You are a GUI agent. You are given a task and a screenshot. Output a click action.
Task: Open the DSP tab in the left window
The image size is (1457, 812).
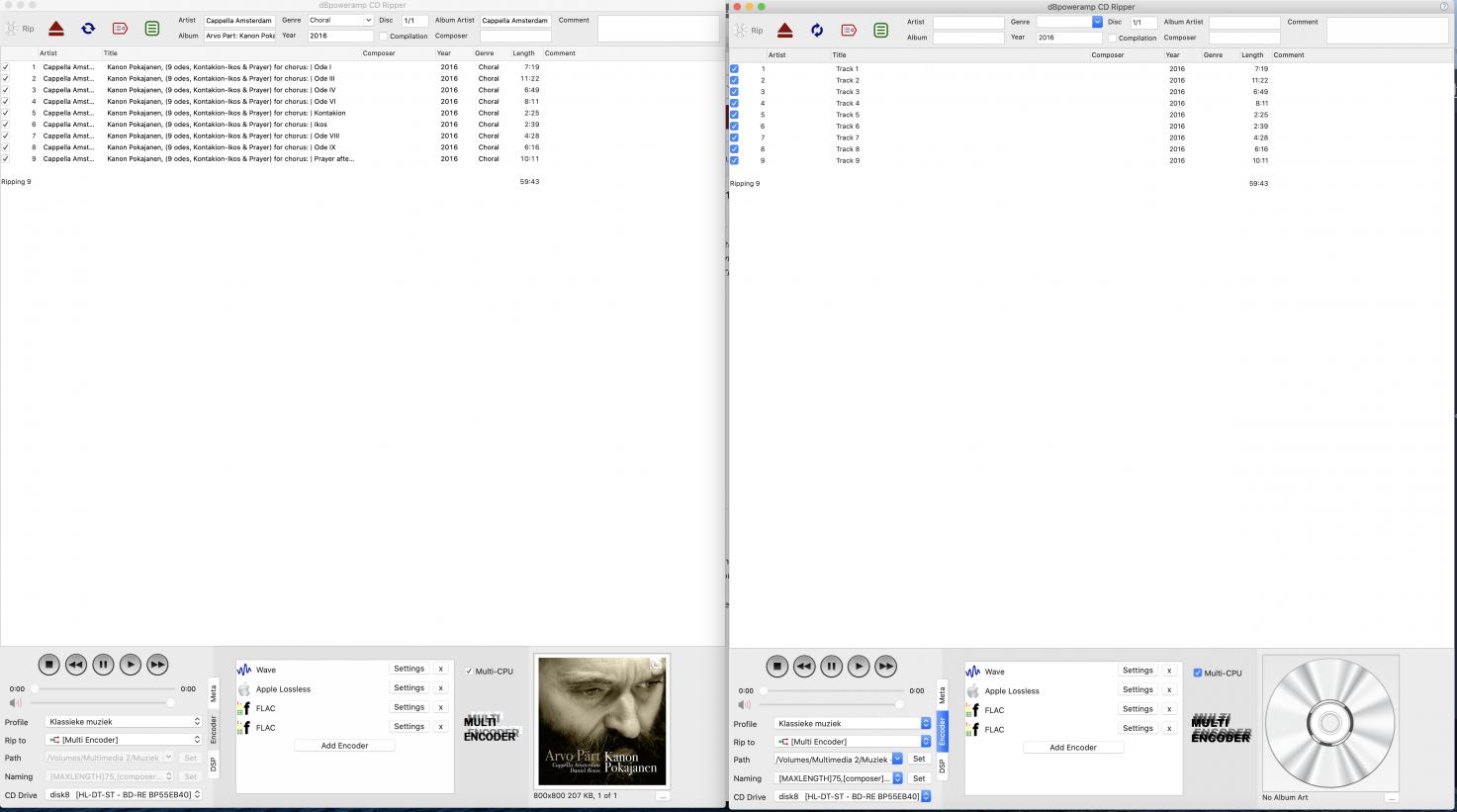[213, 764]
